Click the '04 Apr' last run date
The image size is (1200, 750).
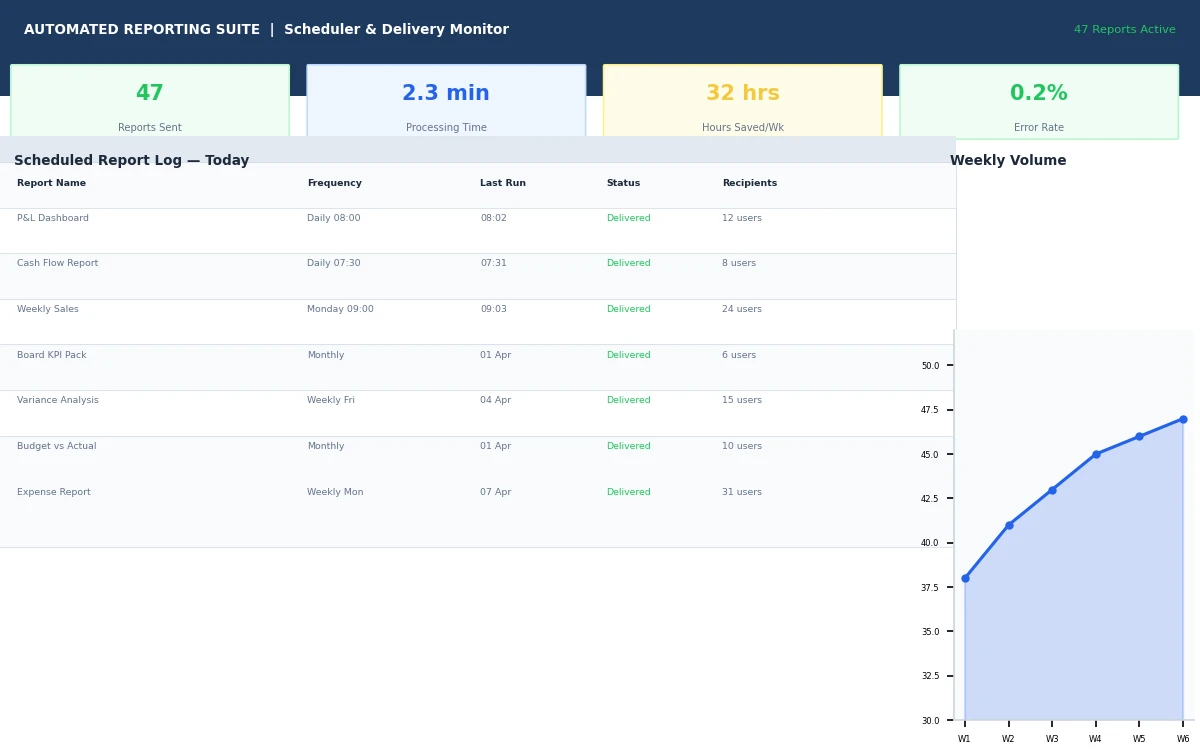click(495, 401)
